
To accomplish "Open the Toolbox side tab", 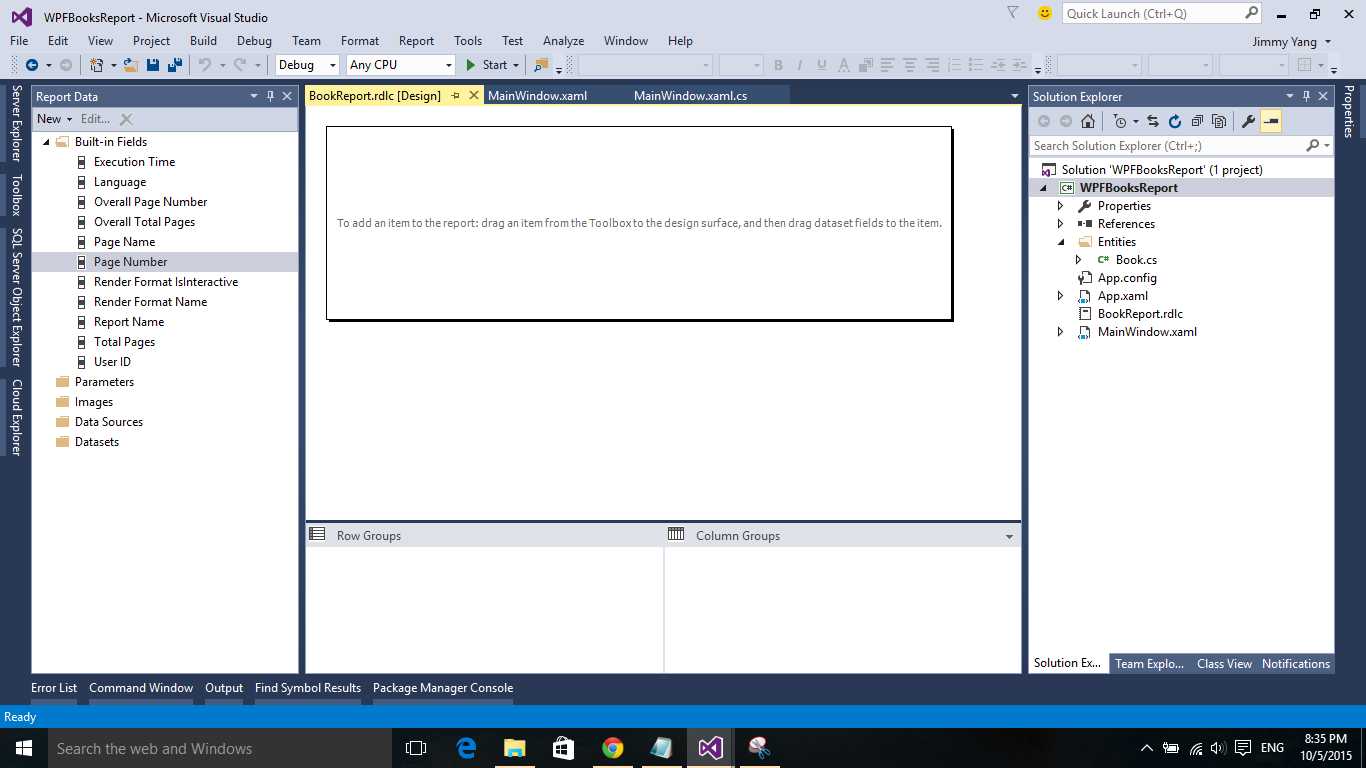I will click(x=16, y=195).
